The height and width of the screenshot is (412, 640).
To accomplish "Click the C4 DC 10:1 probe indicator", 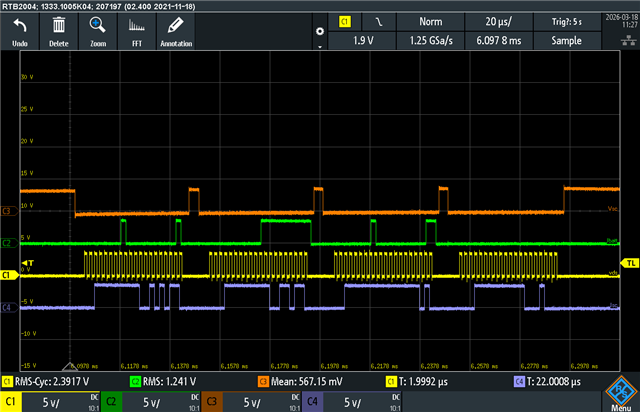I will pyautogui.click(x=396, y=402).
